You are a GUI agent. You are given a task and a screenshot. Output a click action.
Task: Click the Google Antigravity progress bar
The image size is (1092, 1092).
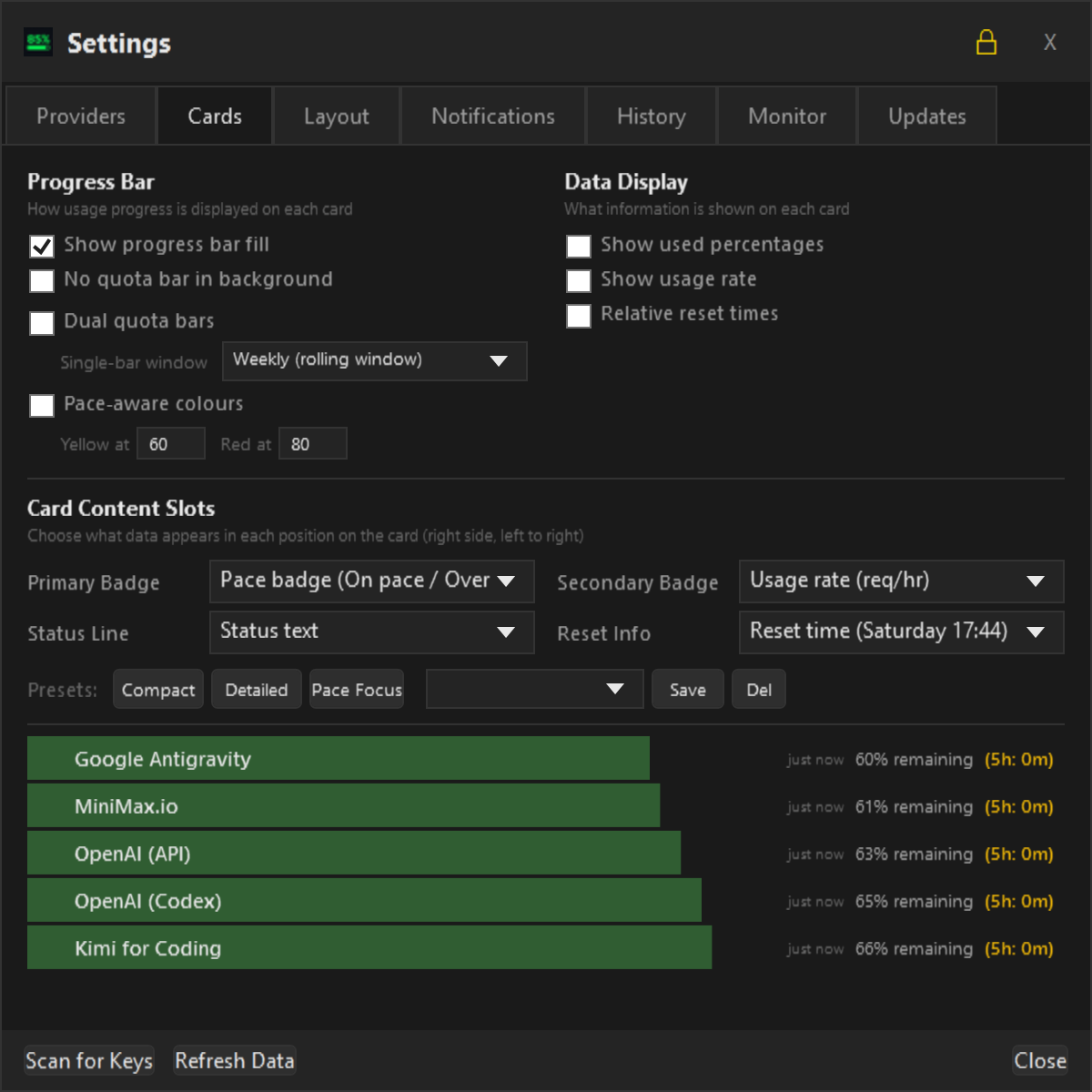[x=339, y=759]
